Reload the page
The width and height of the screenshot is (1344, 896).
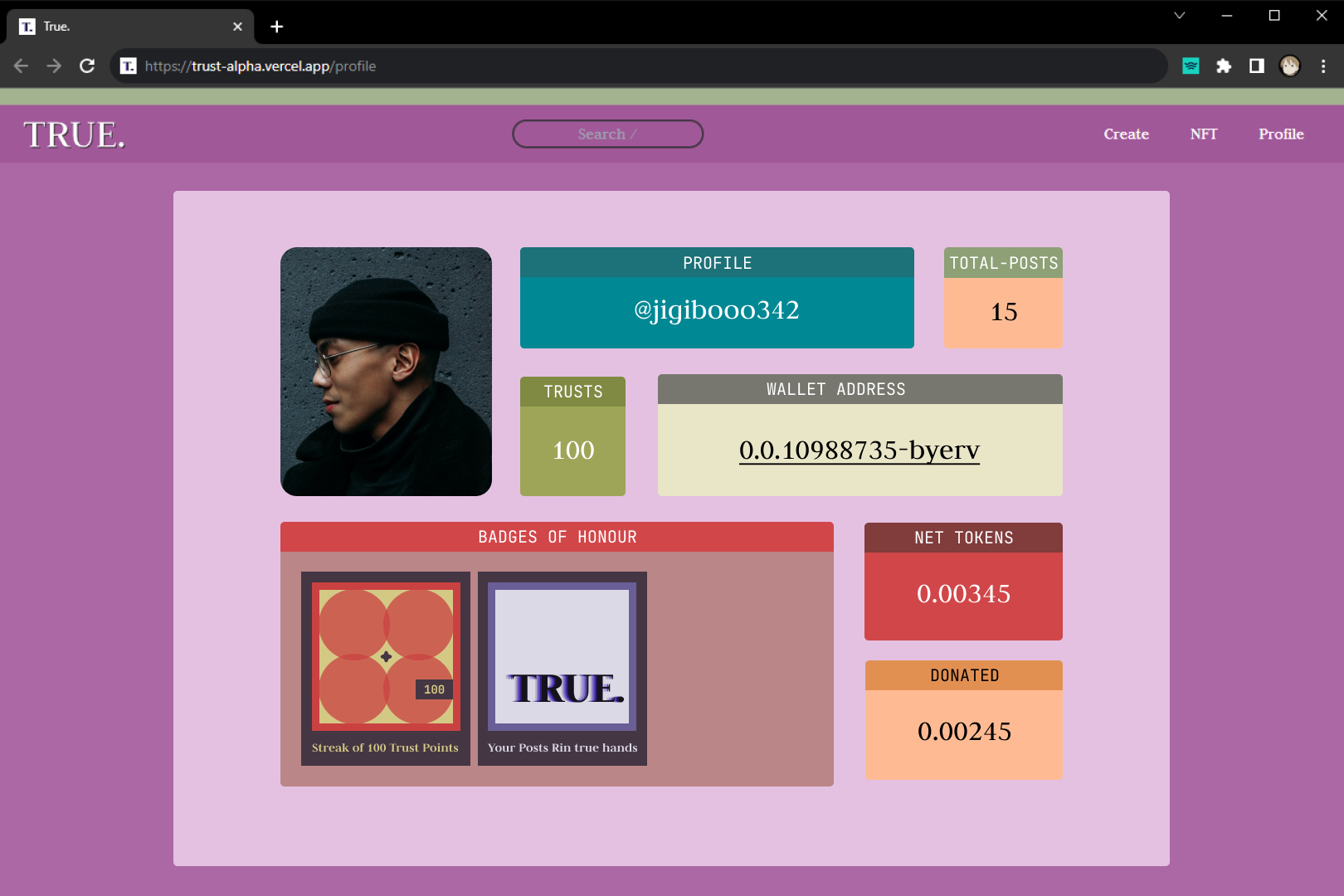click(87, 66)
